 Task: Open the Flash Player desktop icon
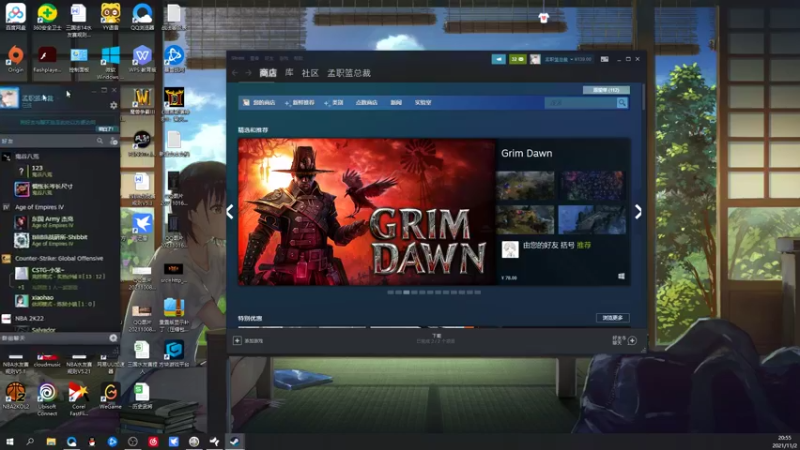[x=47, y=58]
